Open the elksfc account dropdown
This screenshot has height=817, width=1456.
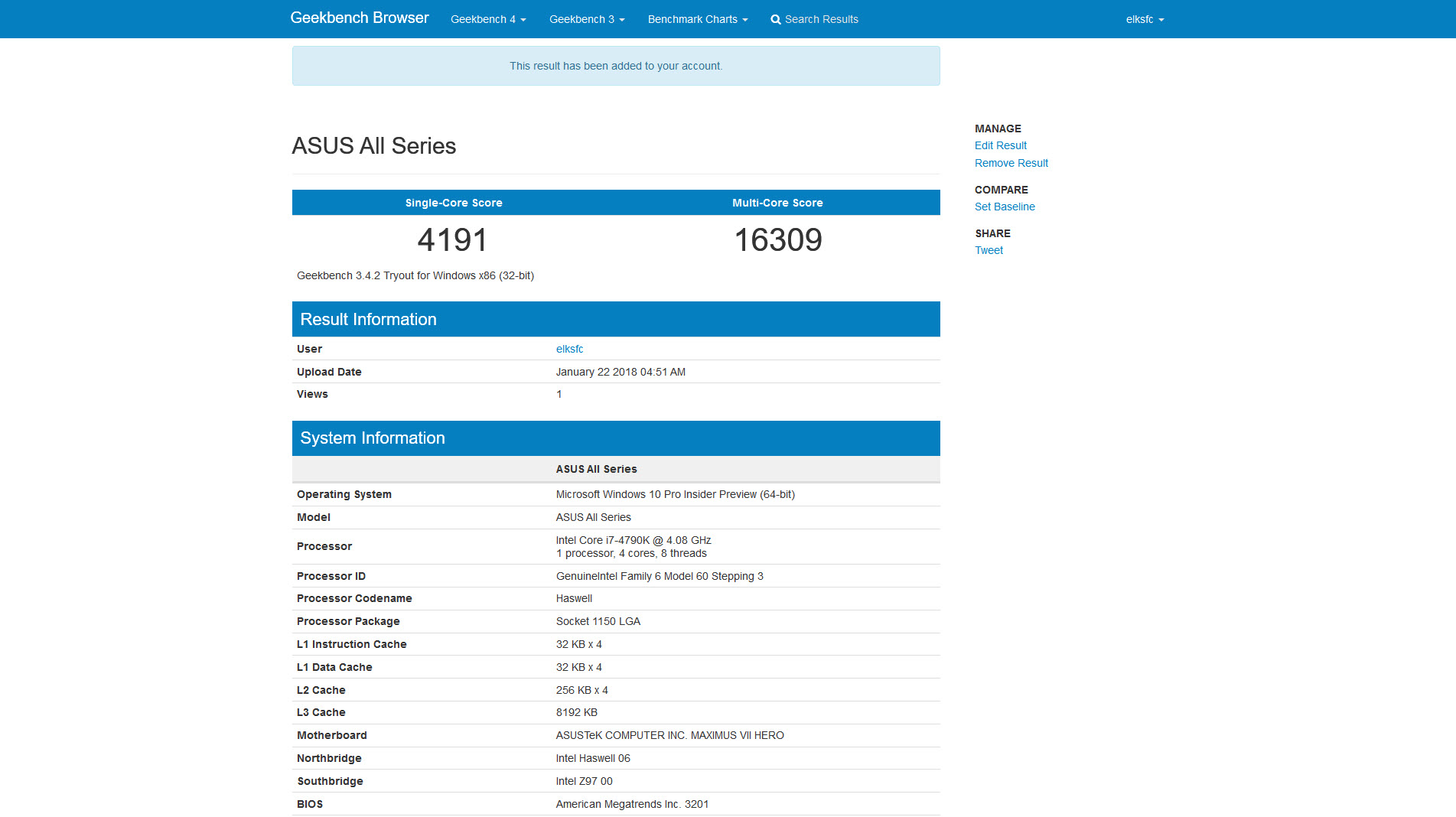(1145, 19)
